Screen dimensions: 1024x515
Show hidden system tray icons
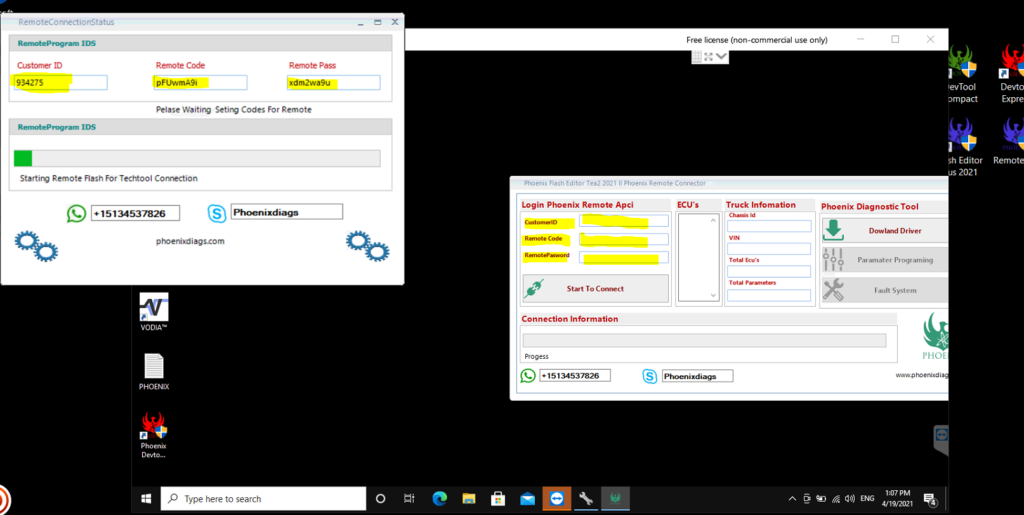point(792,499)
